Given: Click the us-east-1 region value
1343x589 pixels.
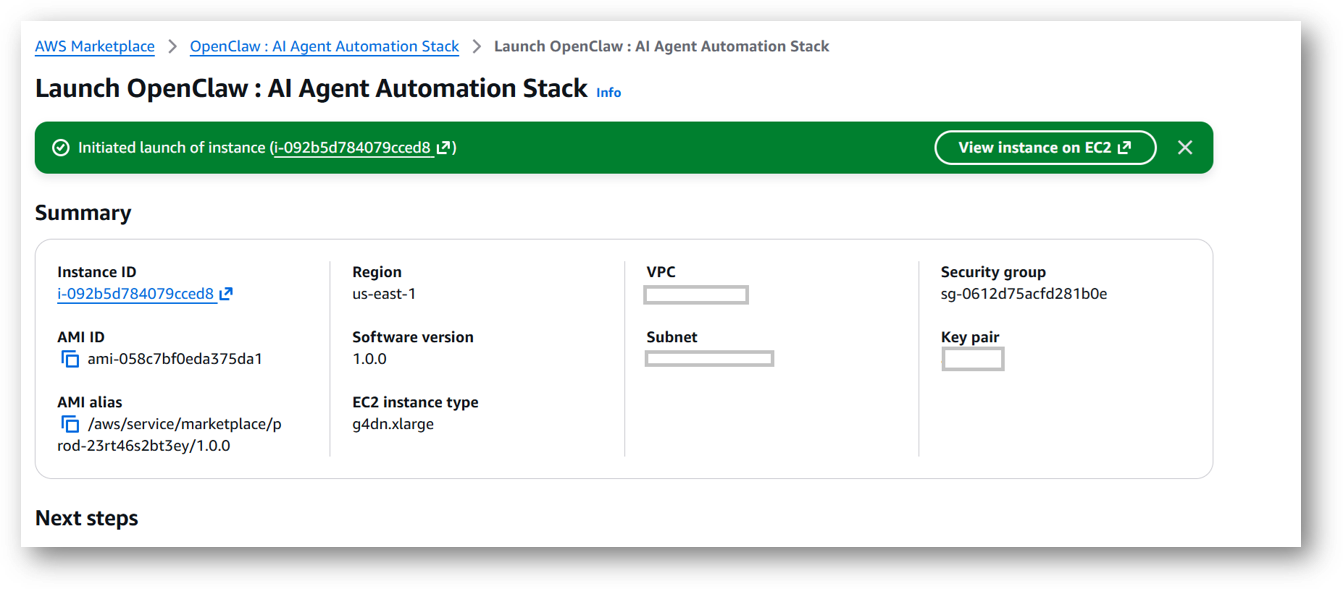Looking at the screenshot, I should [384, 294].
